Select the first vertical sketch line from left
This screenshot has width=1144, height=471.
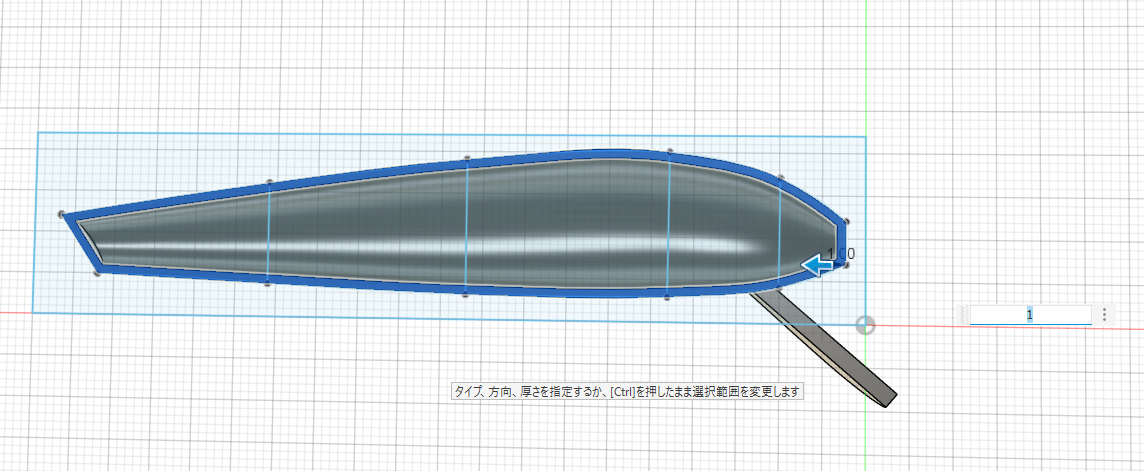pyautogui.click(x=268, y=232)
